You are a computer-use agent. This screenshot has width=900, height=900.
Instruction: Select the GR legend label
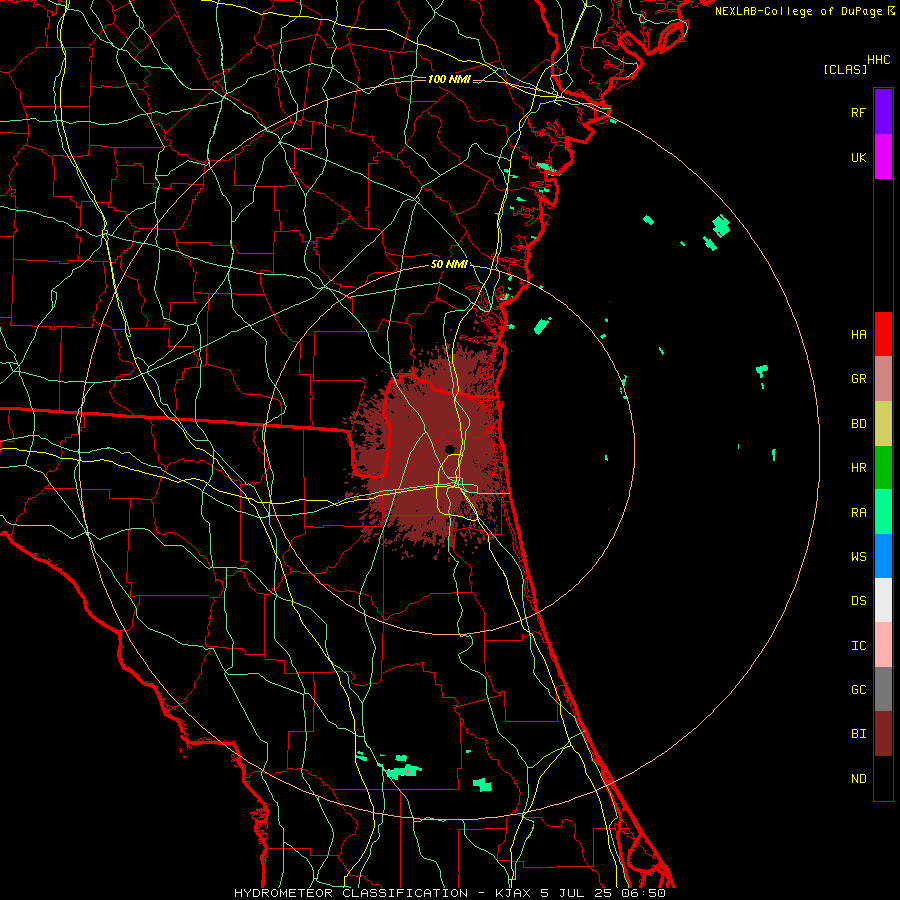coord(858,379)
